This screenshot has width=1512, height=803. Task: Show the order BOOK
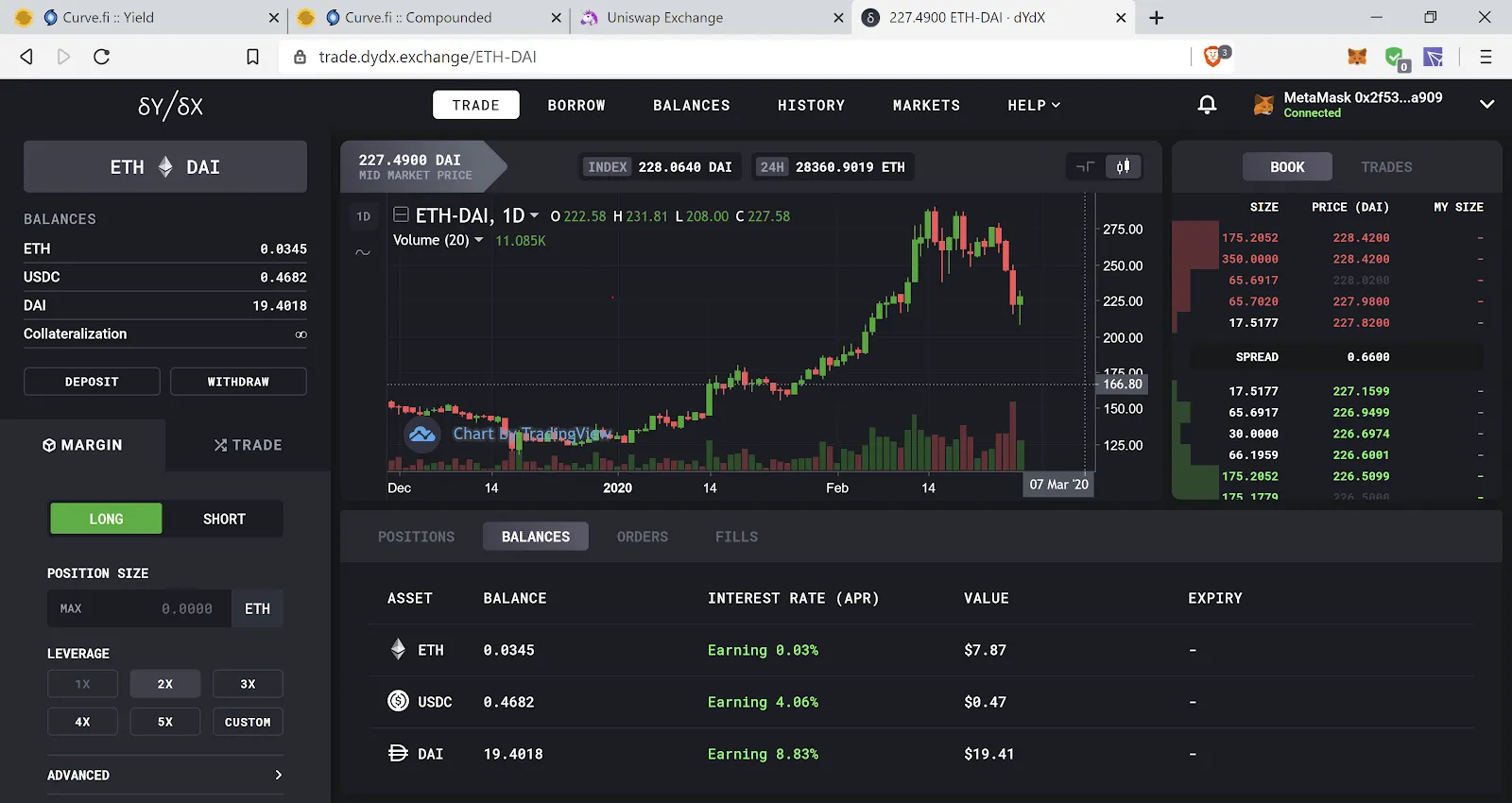pos(1287,167)
